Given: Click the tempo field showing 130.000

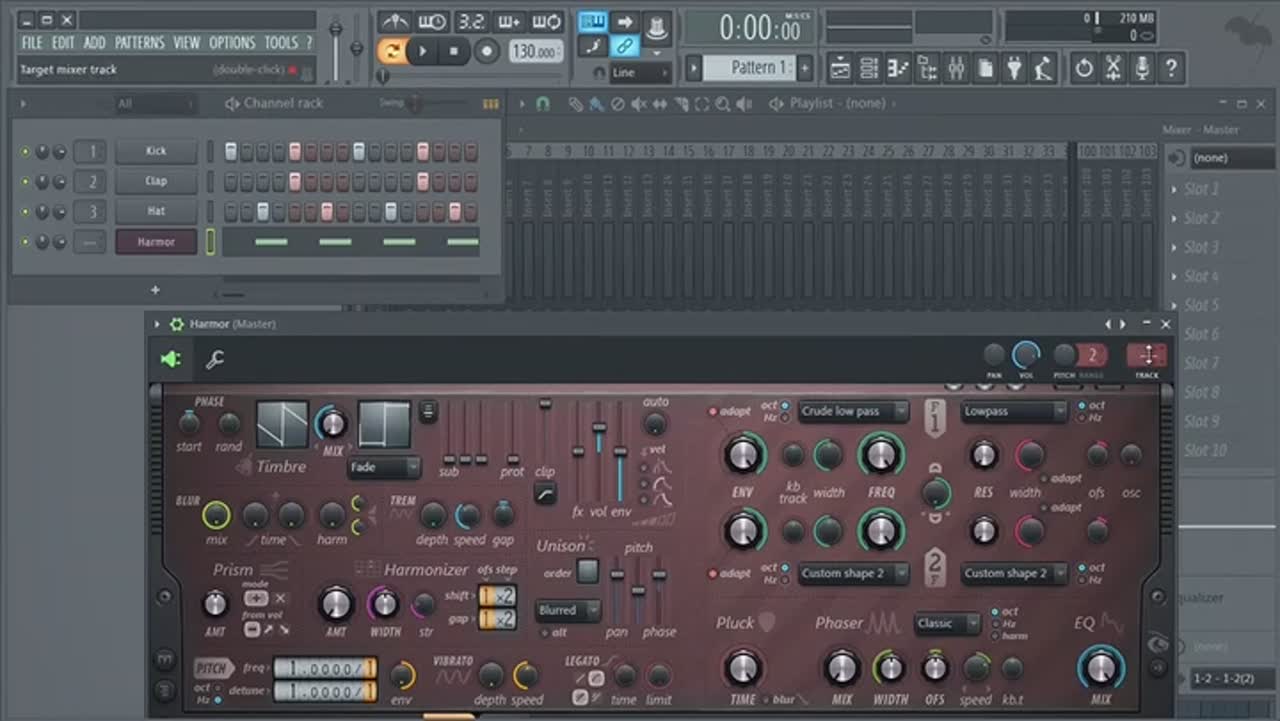Looking at the screenshot, I should click(x=536, y=50).
